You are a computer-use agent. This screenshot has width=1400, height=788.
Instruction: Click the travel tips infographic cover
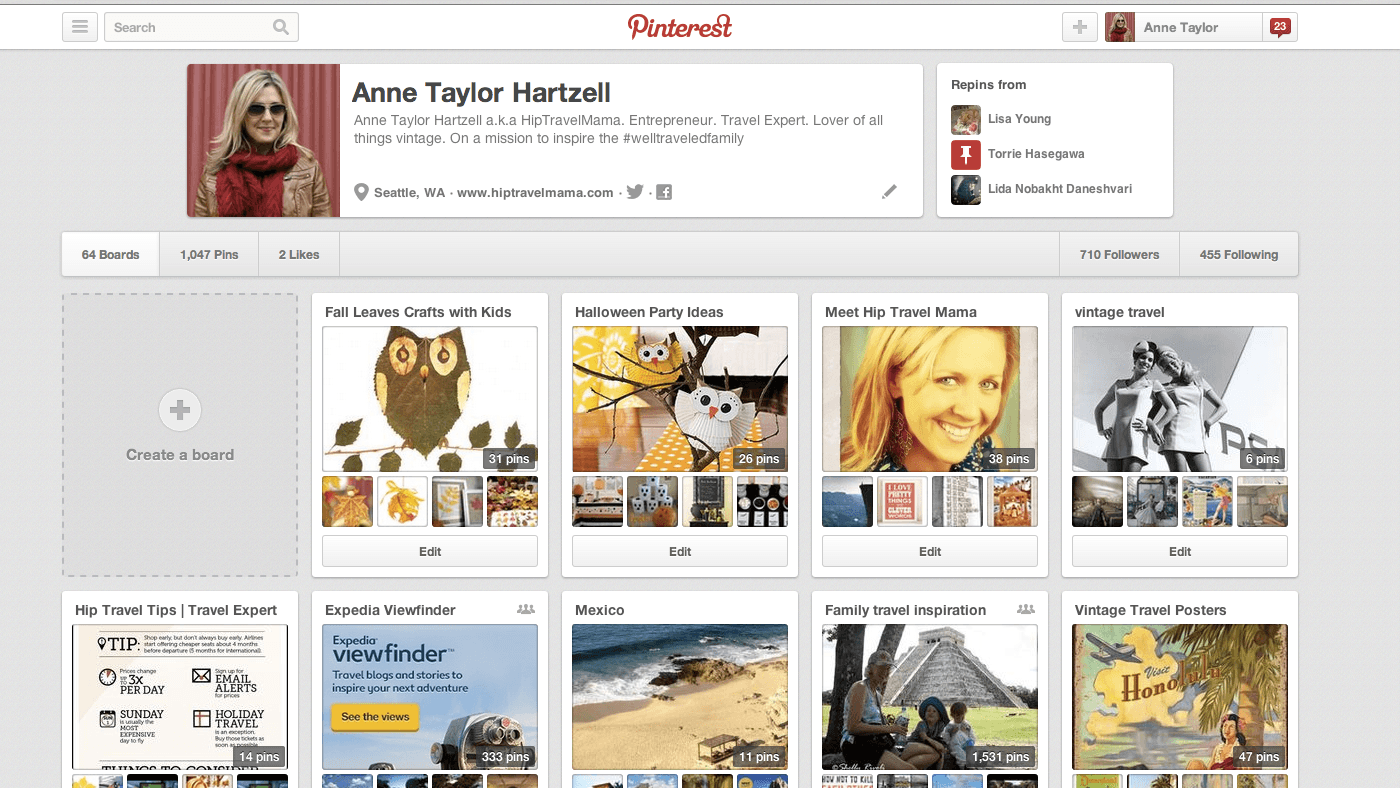click(x=180, y=697)
